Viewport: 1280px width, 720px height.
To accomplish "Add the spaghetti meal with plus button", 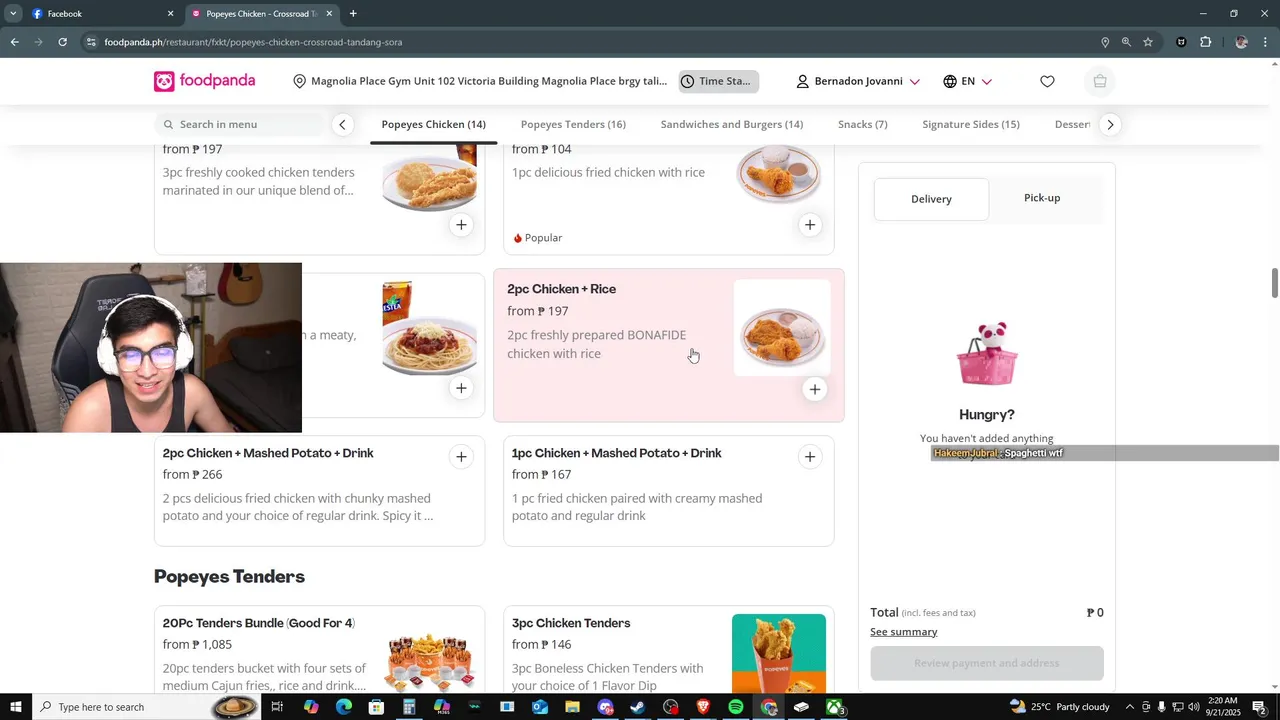I will point(461,388).
